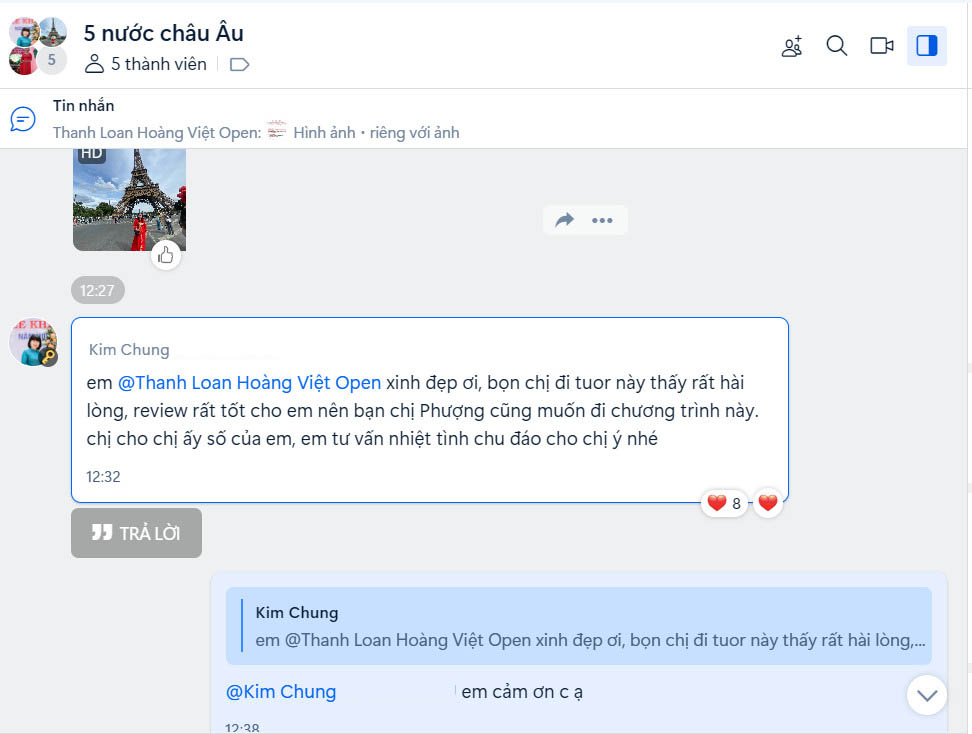This screenshot has height=734, width=972.
Task: Click the tag label icon beside member count
Action: pyautogui.click(x=239, y=64)
